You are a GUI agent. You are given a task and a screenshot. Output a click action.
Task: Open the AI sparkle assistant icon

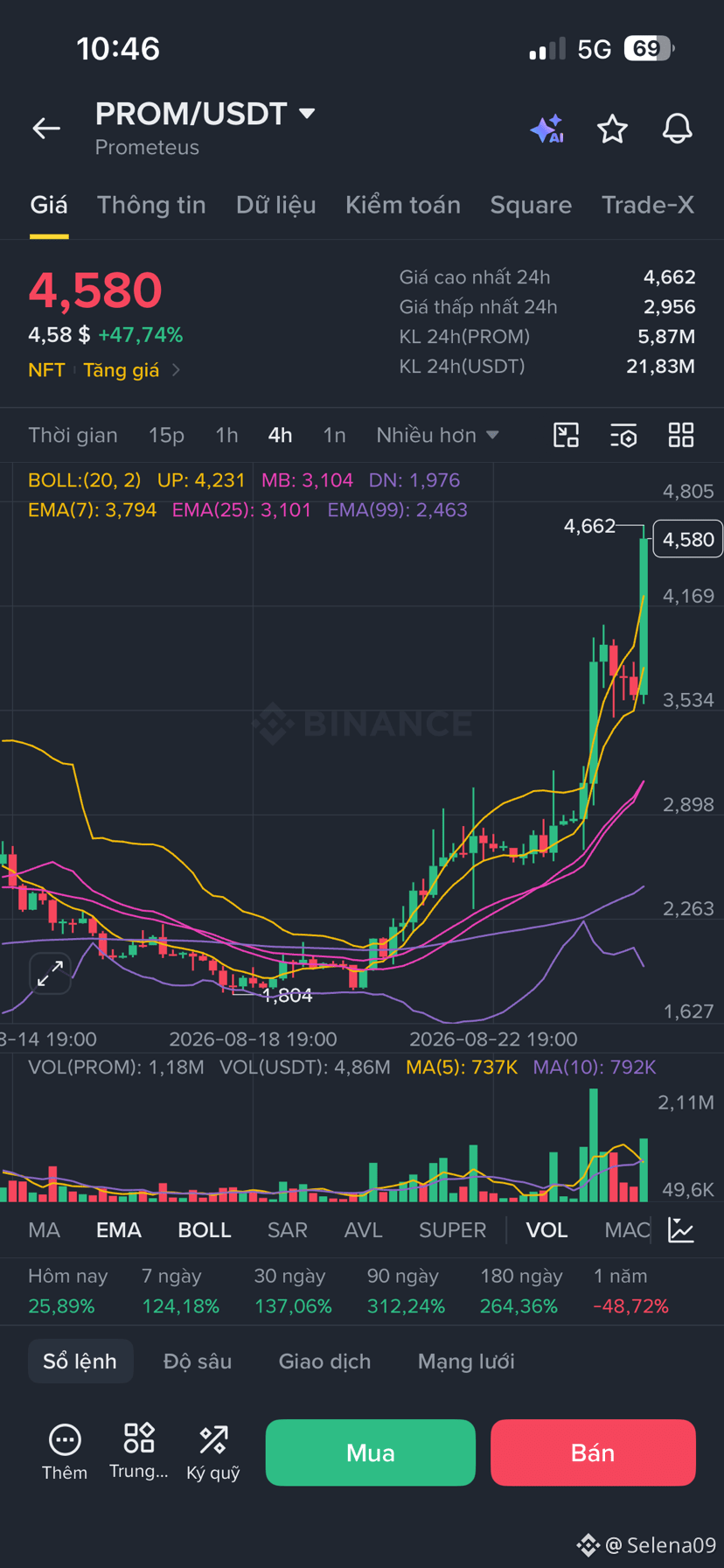[547, 129]
